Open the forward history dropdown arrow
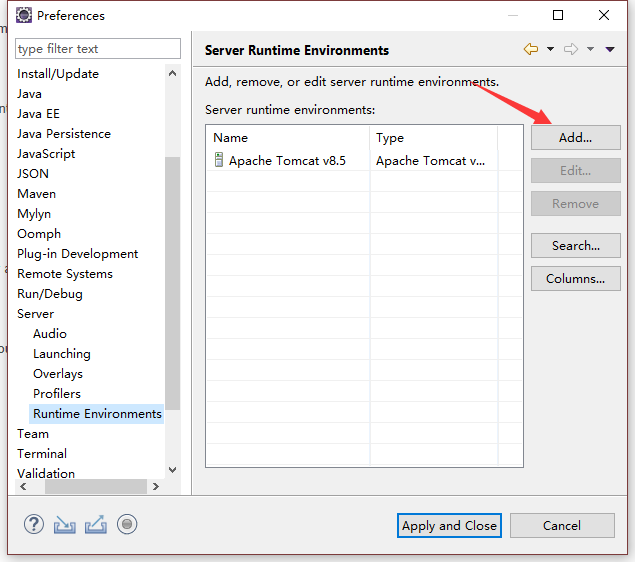635x562 pixels. [x=590, y=49]
